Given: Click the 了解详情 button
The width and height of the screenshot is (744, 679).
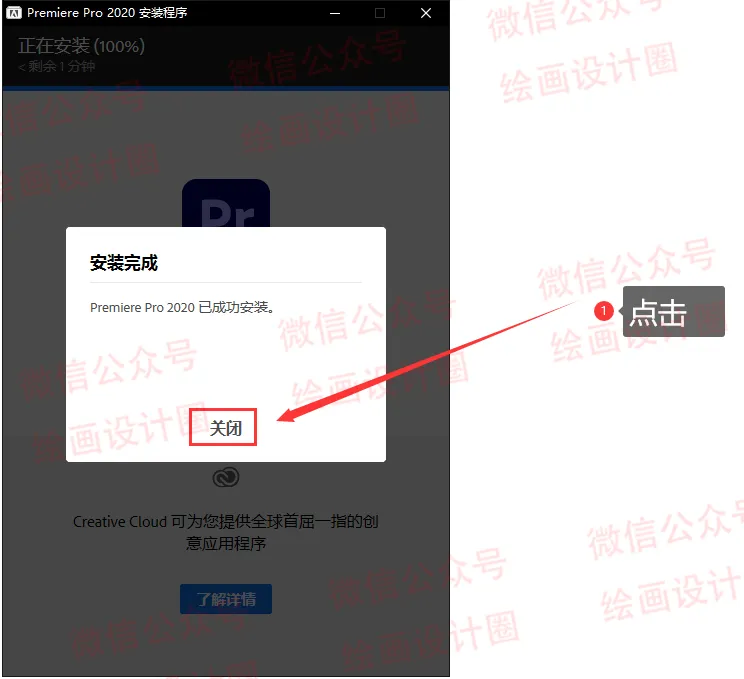Looking at the screenshot, I should pyautogui.click(x=226, y=599).
